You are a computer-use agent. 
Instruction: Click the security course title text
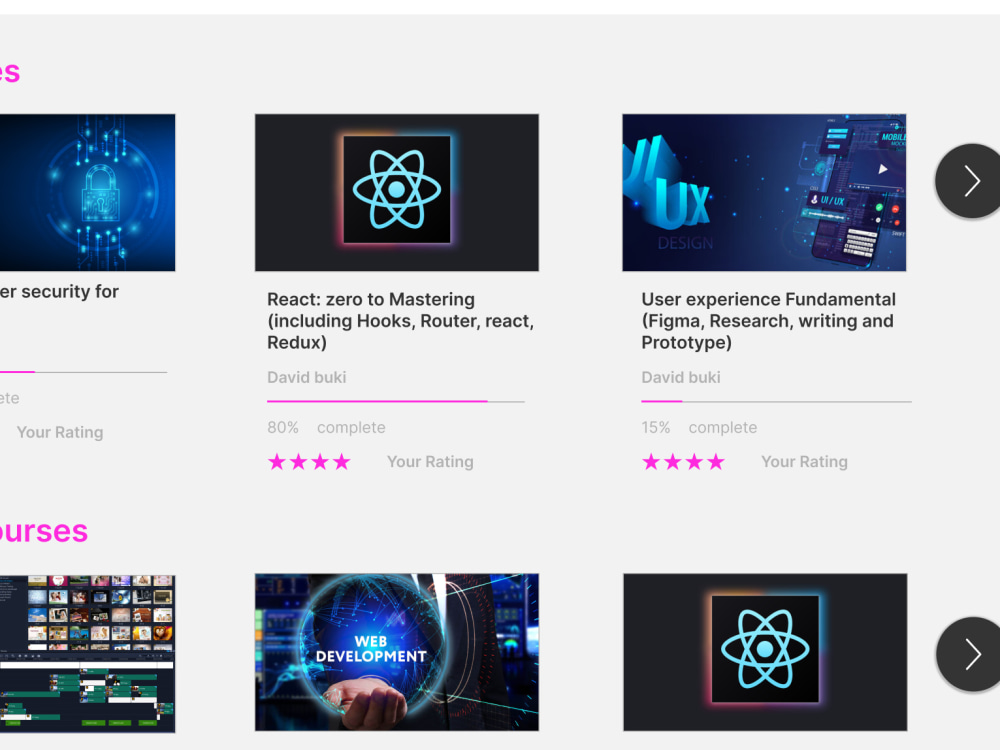59,291
